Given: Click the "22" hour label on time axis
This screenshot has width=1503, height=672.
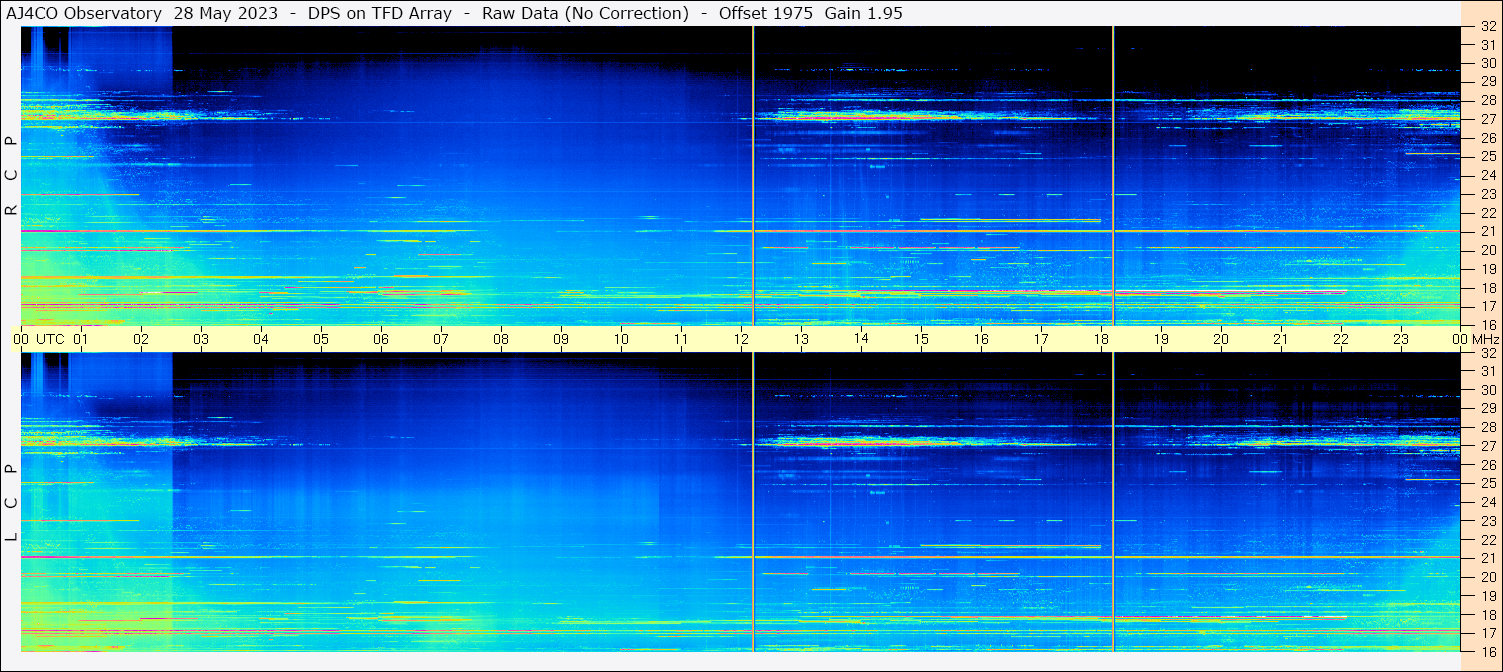Looking at the screenshot, I should [x=1341, y=339].
